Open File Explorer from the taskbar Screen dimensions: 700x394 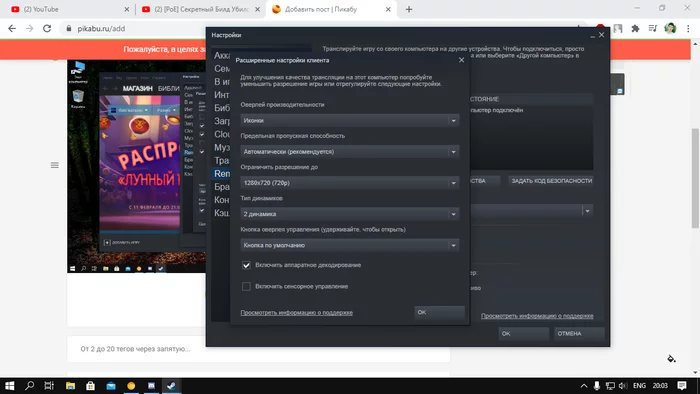[x=70, y=386]
